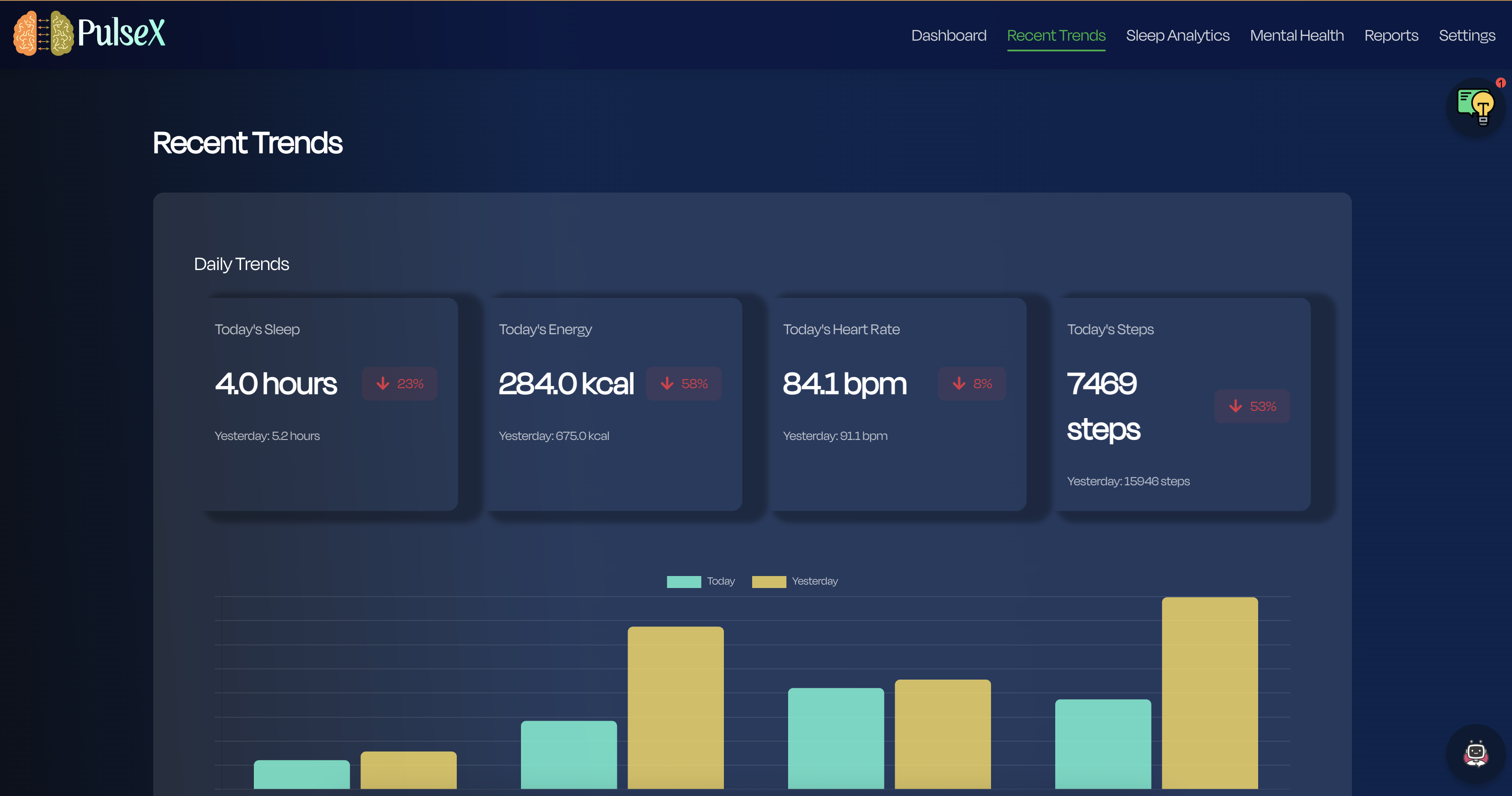Viewport: 1512px width, 796px height.
Task: Select the Recent Trends nav tab
Action: (1056, 36)
